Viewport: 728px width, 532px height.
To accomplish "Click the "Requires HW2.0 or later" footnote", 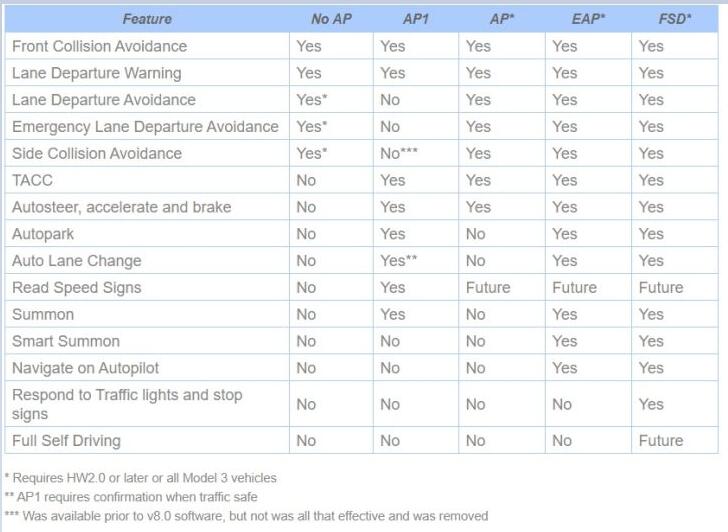I will tap(140, 478).
